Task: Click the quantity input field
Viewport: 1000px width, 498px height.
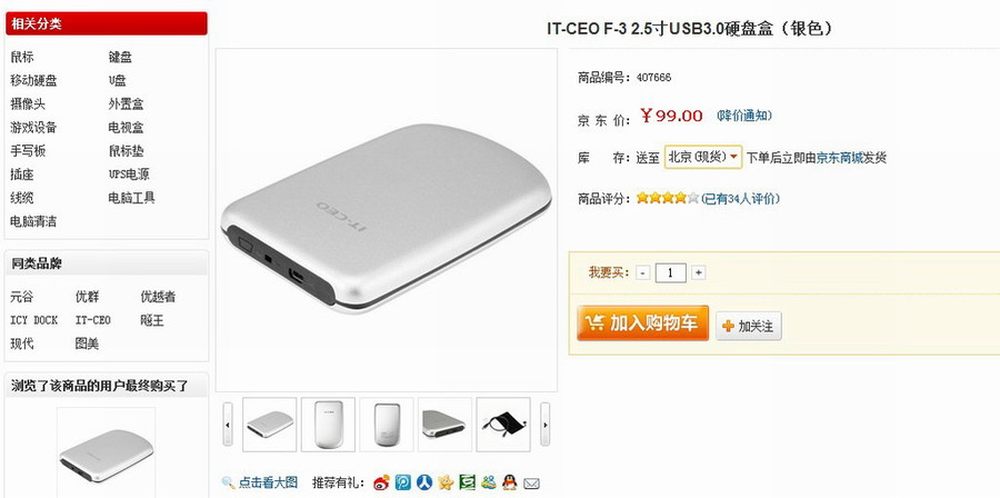Action: pyautogui.click(x=670, y=273)
